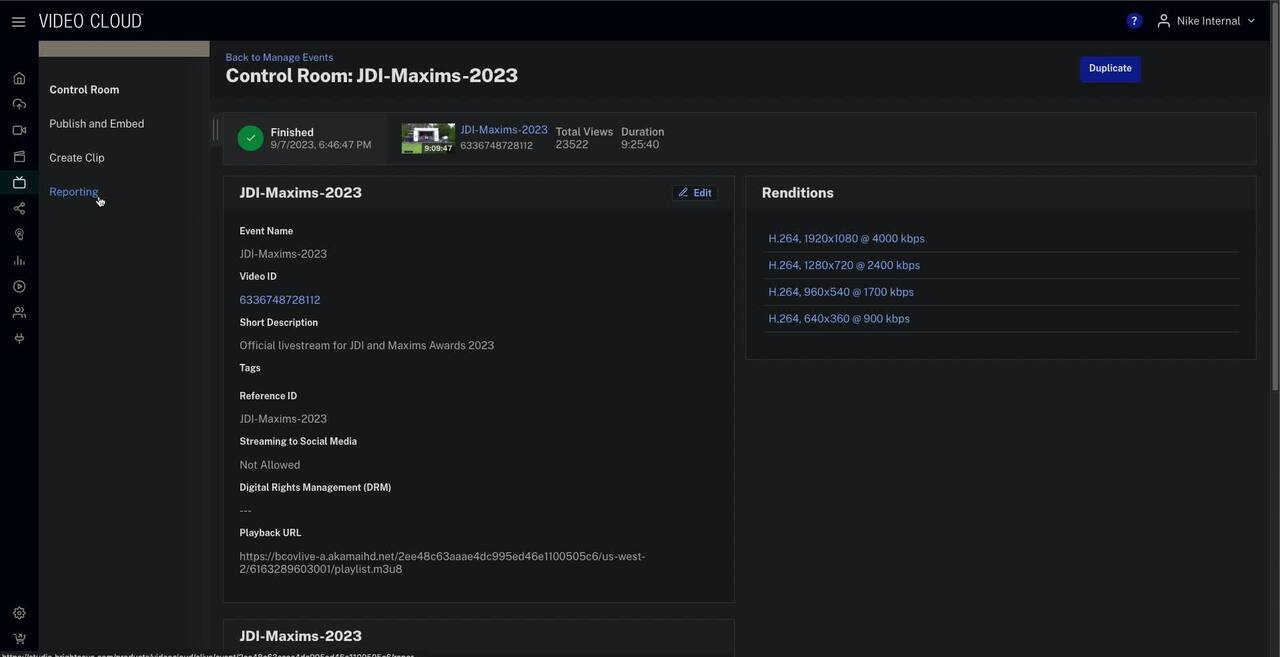Viewport: 1280px width, 657px height.
Task: Open the hamburger navigation menu
Action: pos(19,21)
